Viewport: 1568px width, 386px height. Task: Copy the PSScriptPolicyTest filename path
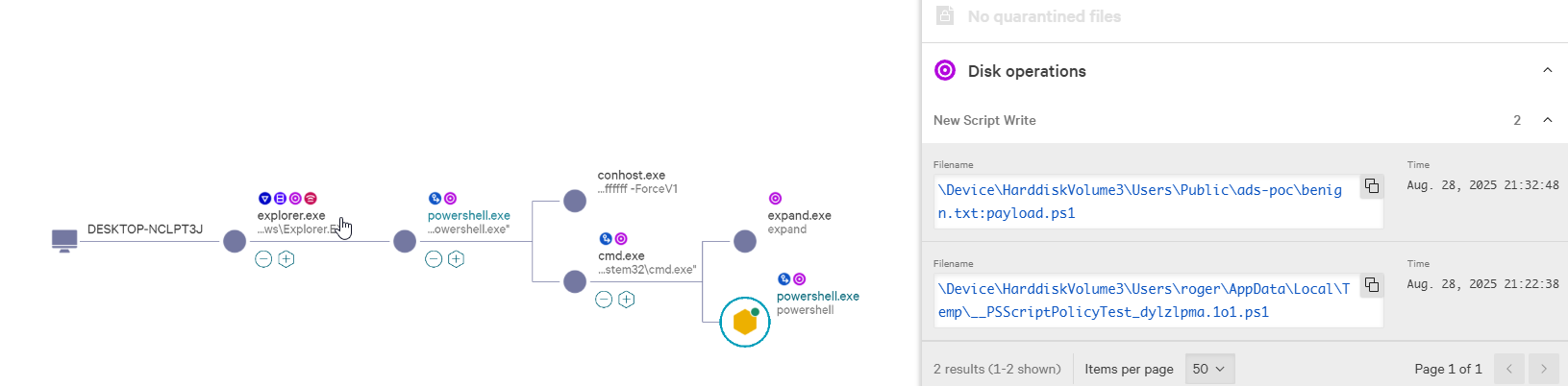pyautogui.click(x=1372, y=285)
